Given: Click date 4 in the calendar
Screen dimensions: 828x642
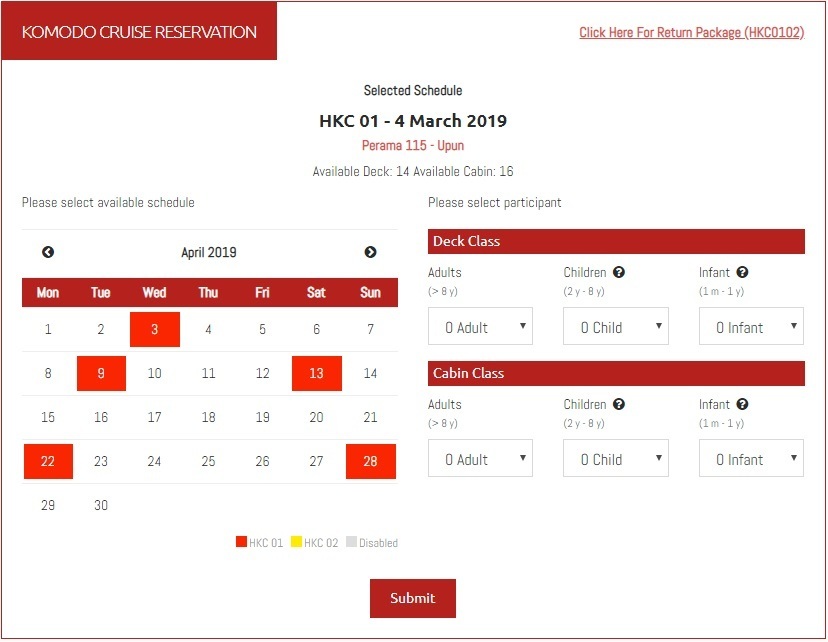Looking at the screenshot, I should tap(209, 329).
